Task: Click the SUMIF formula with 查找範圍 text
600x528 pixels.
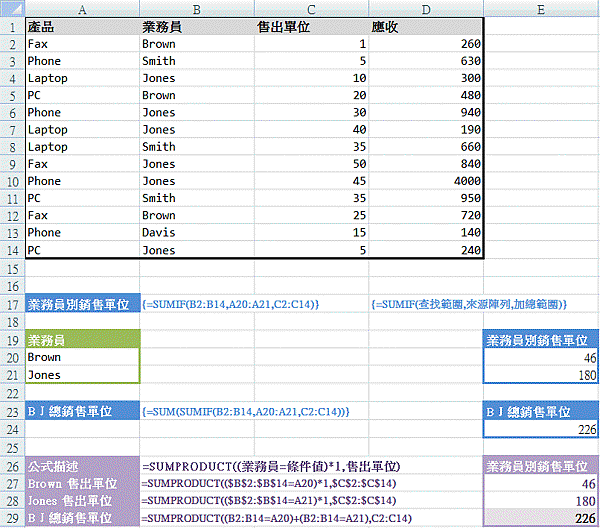Action: (469, 305)
